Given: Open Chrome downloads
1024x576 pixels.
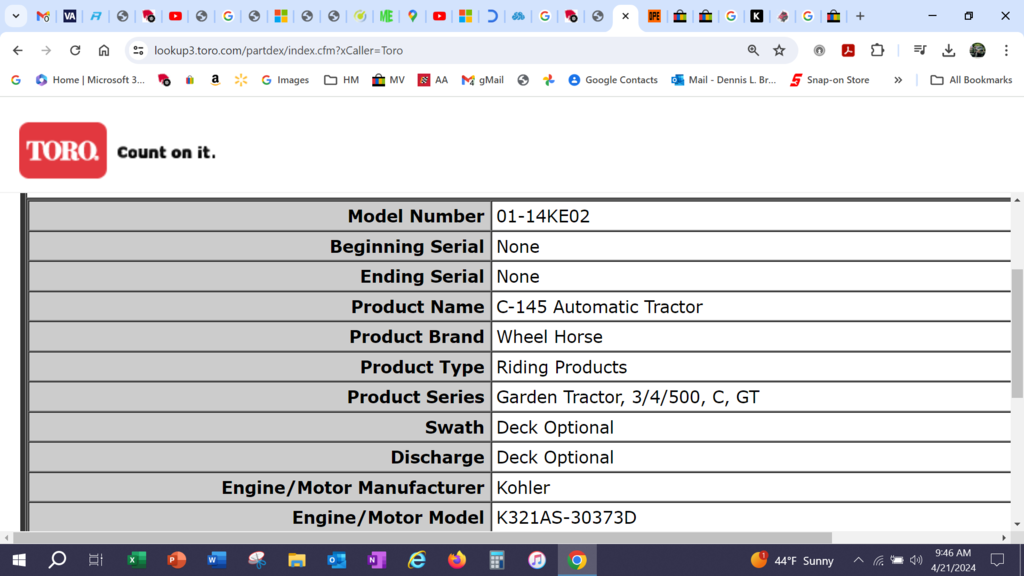Looking at the screenshot, I should (949, 50).
